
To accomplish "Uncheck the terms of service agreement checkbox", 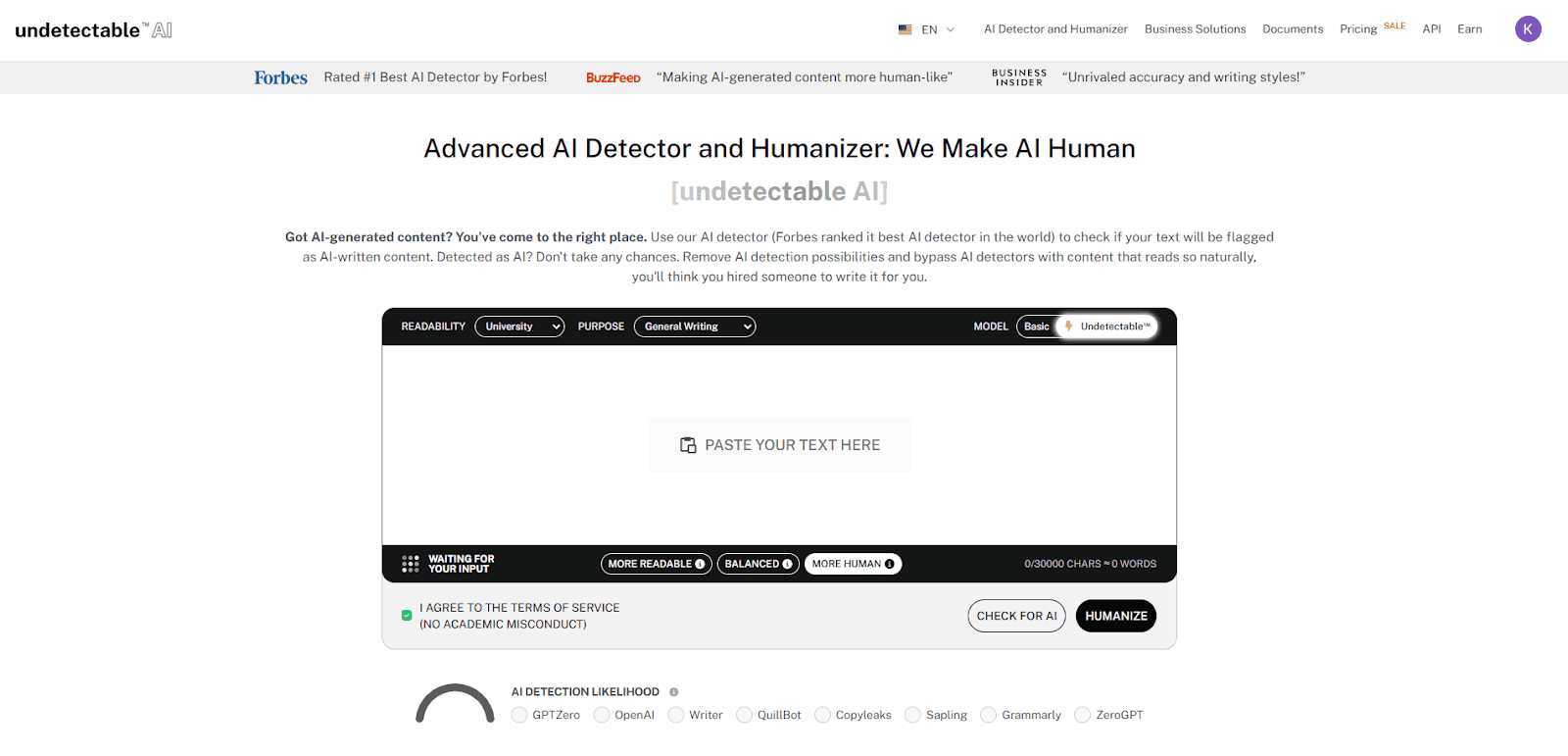I will [x=407, y=616].
